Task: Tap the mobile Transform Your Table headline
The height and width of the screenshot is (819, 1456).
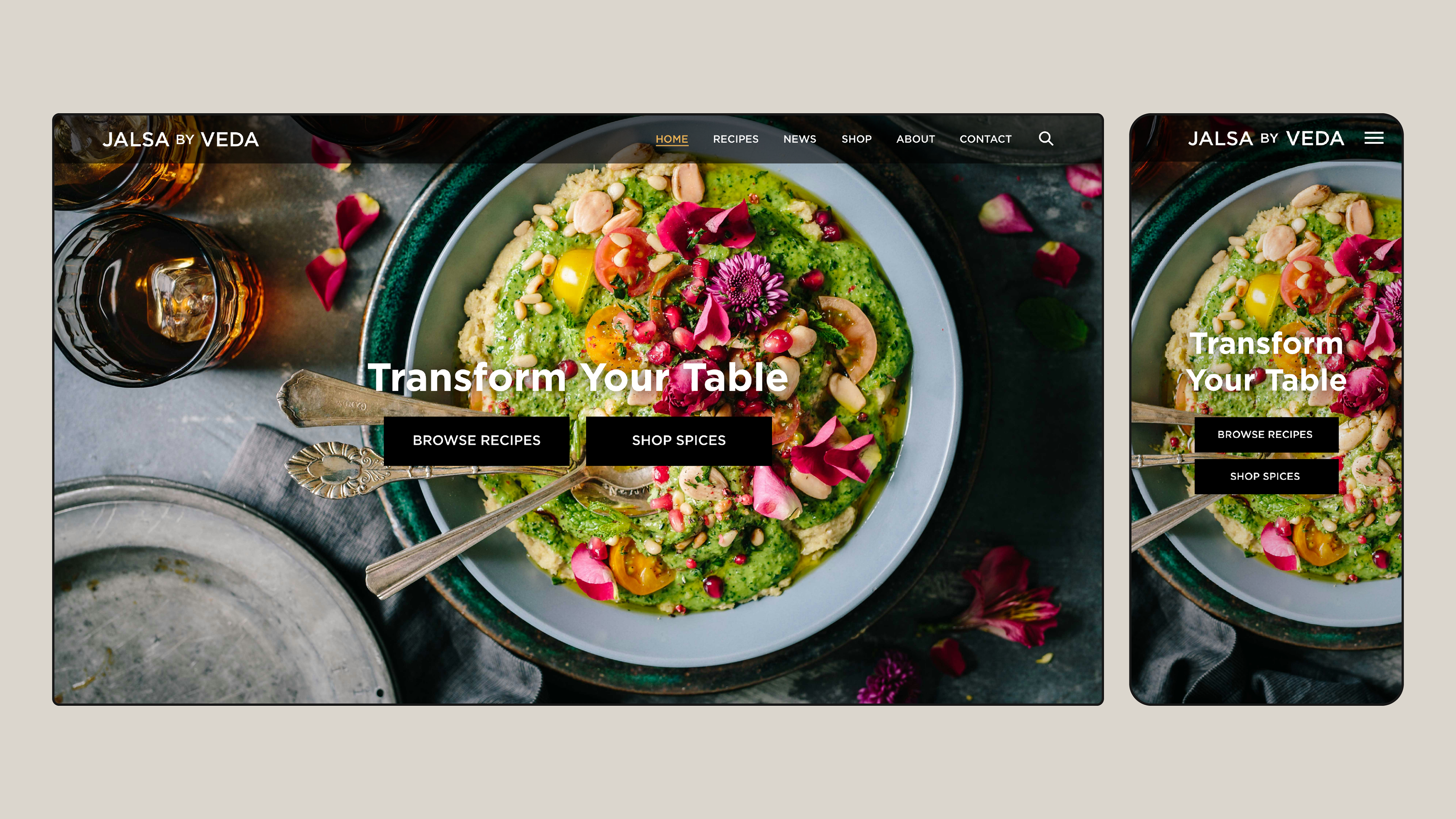Action: point(1266,362)
